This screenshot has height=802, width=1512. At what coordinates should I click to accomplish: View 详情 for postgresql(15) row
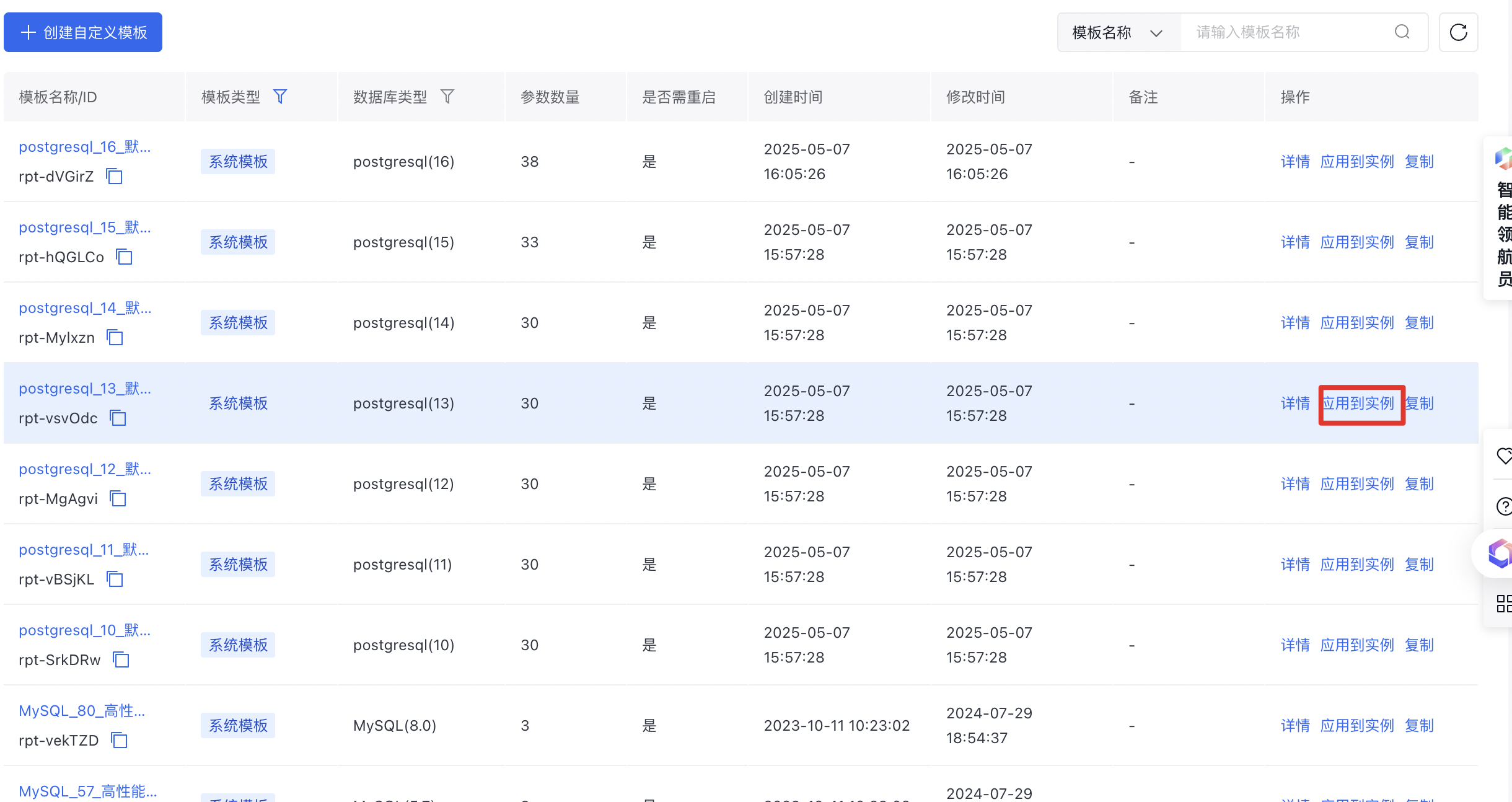point(1295,242)
